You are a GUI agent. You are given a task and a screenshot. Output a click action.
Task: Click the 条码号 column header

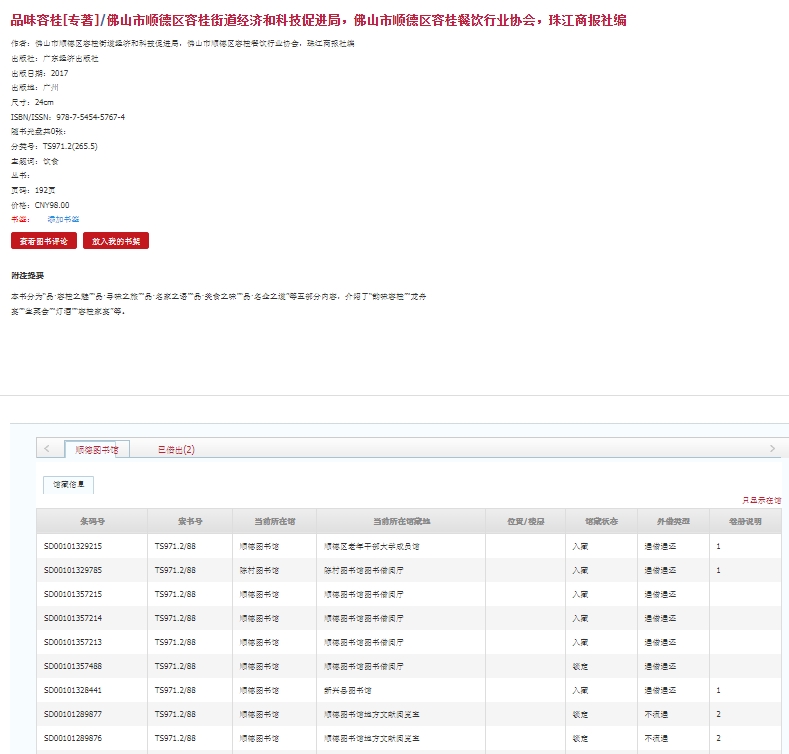[92, 521]
